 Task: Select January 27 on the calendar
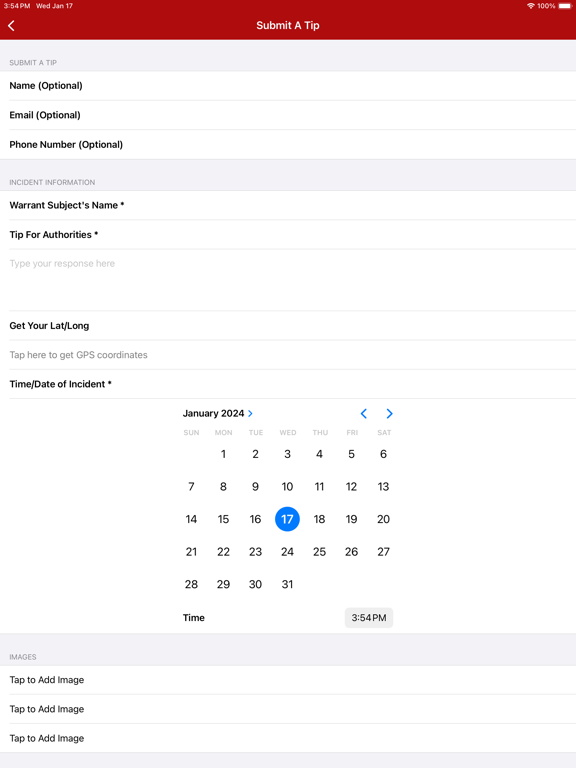(384, 552)
